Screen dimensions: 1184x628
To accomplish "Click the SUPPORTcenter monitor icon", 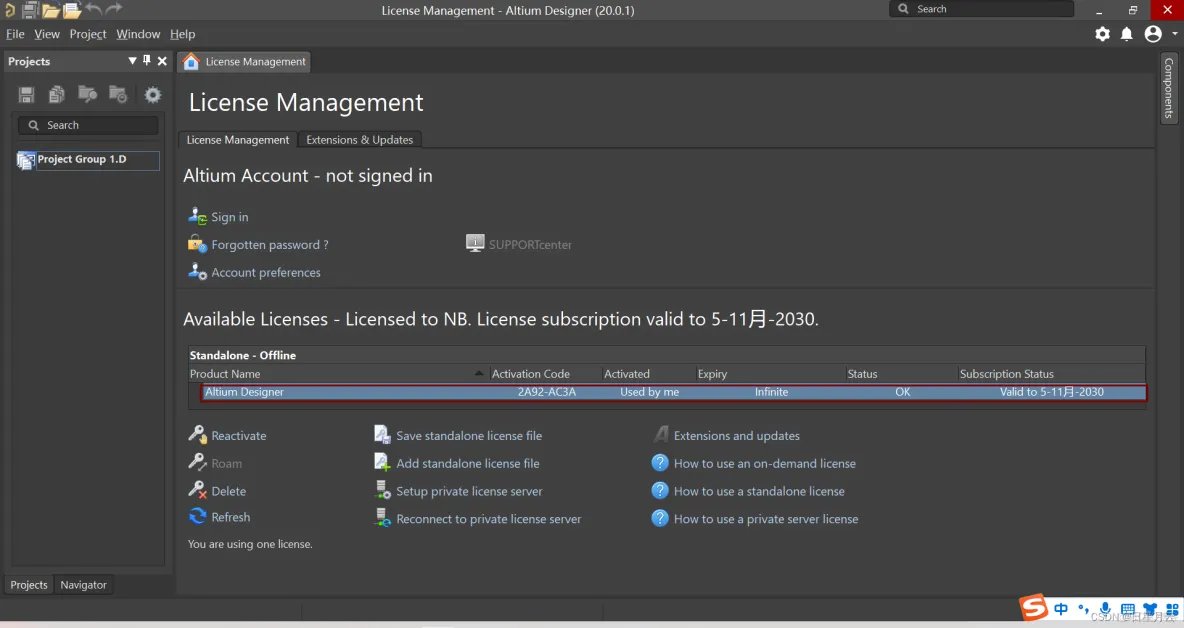I will (475, 243).
